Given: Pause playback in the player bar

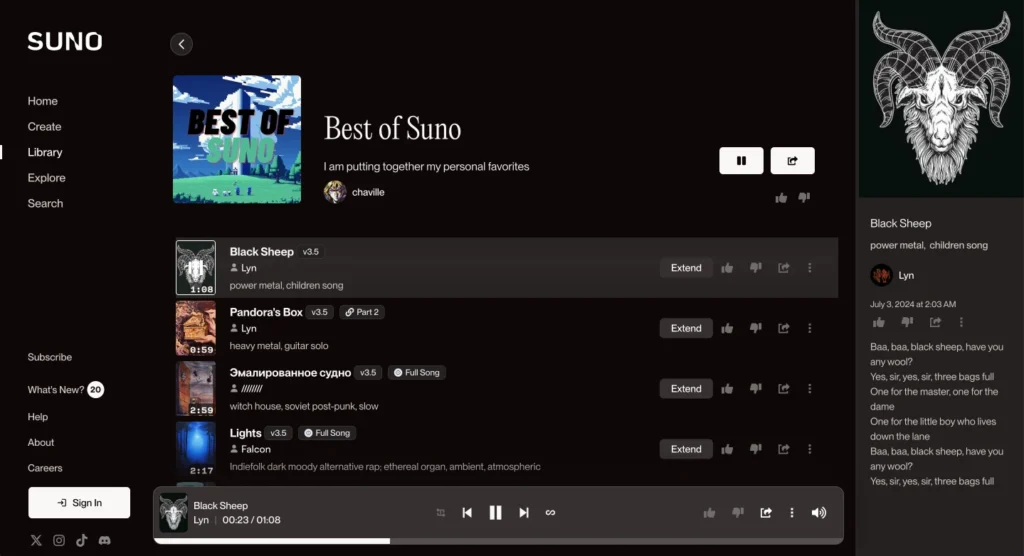Looking at the screenshot, I should tap(496, 513).
